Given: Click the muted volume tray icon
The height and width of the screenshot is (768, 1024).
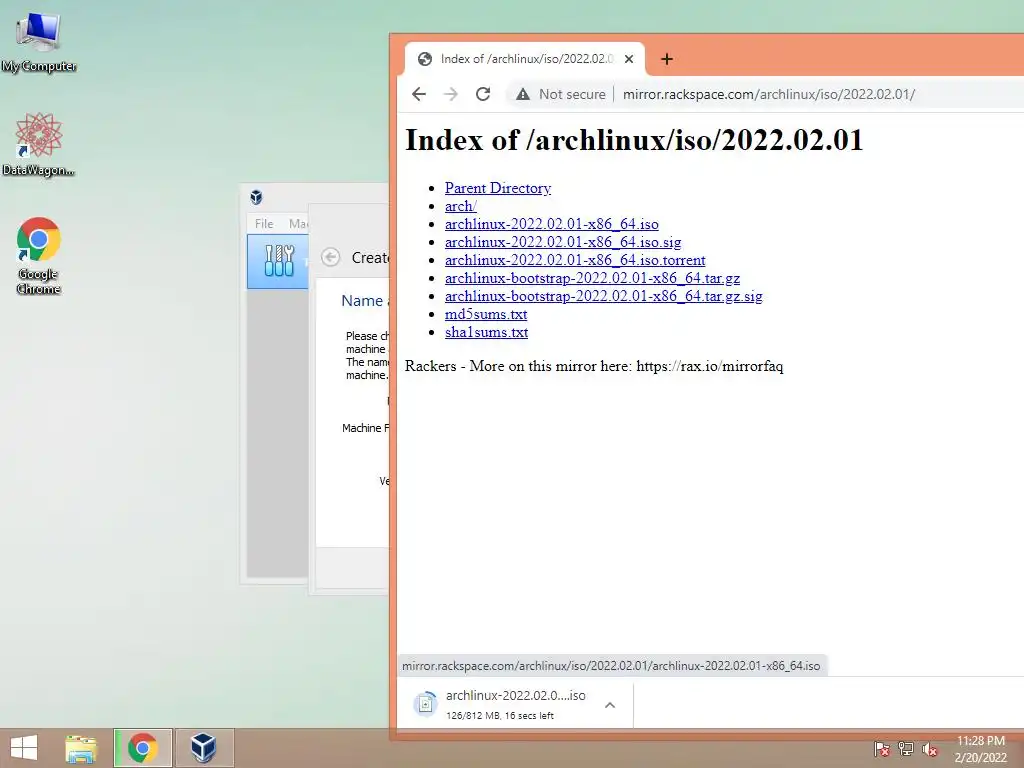Looking at the screenshot, I should click(x=929, y=749).
